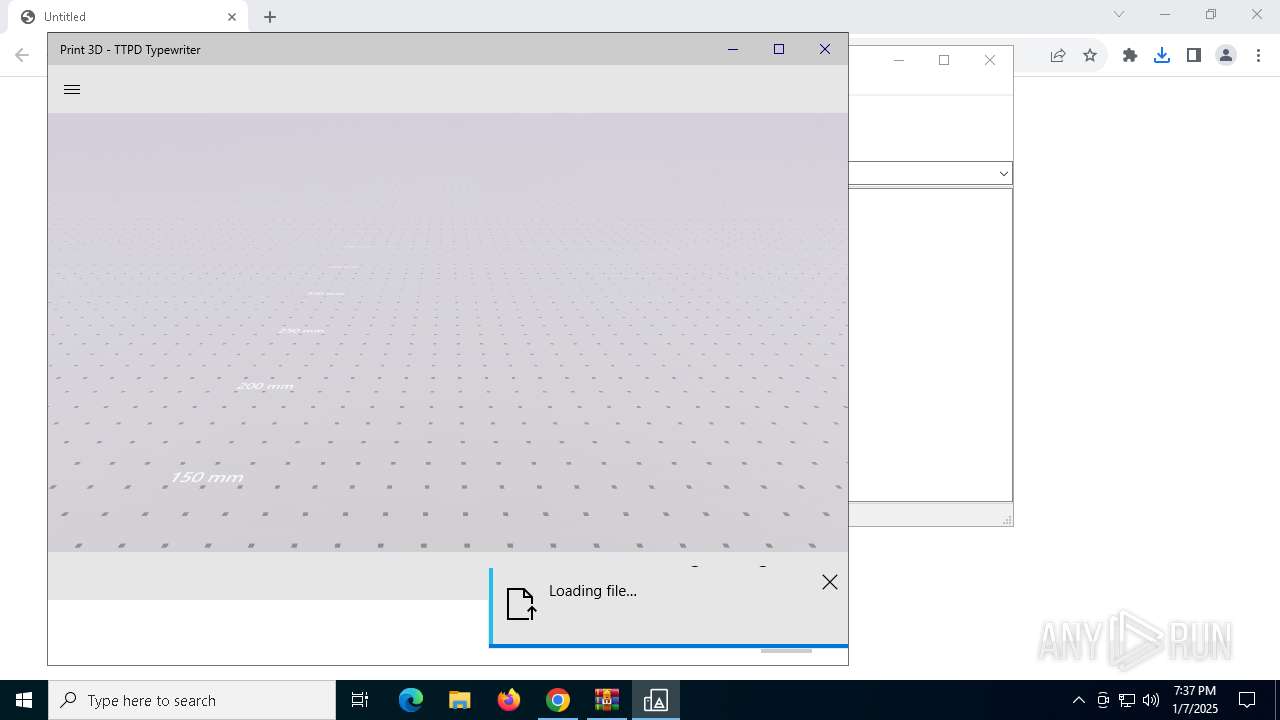
Task: Open Chrome profile avatar
Action: pos(1226,56)
